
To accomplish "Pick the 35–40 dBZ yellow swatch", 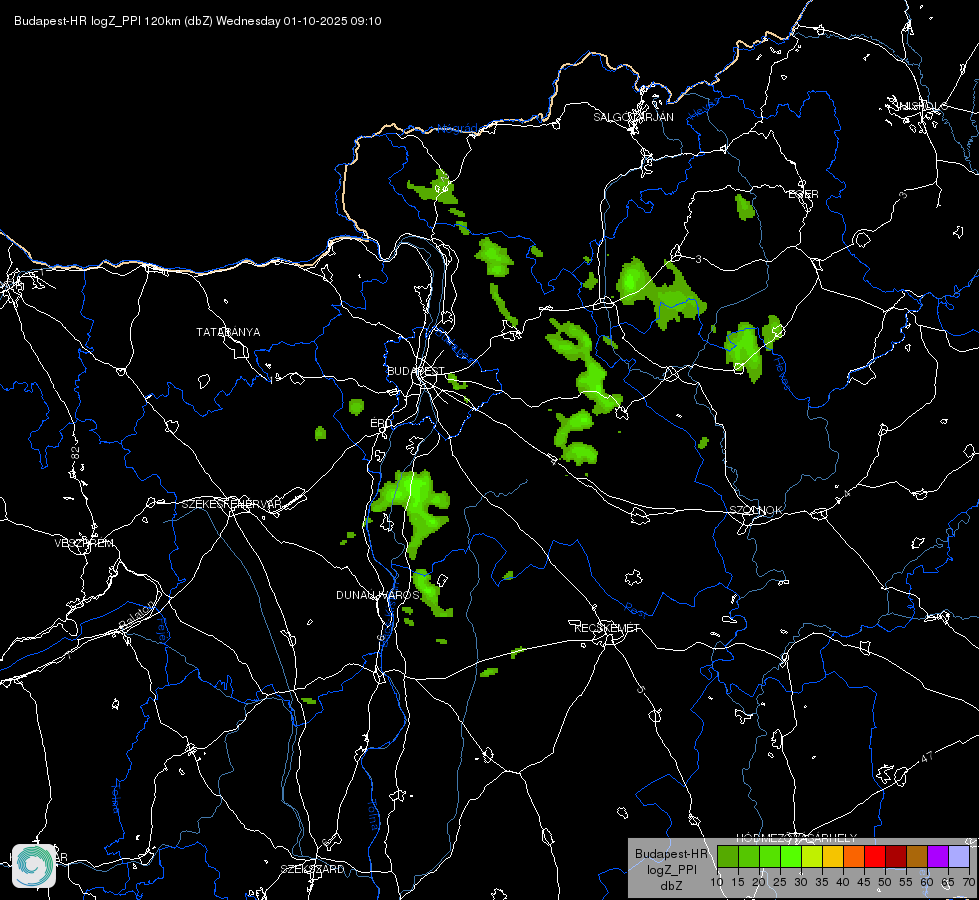I will click(833, 856).
